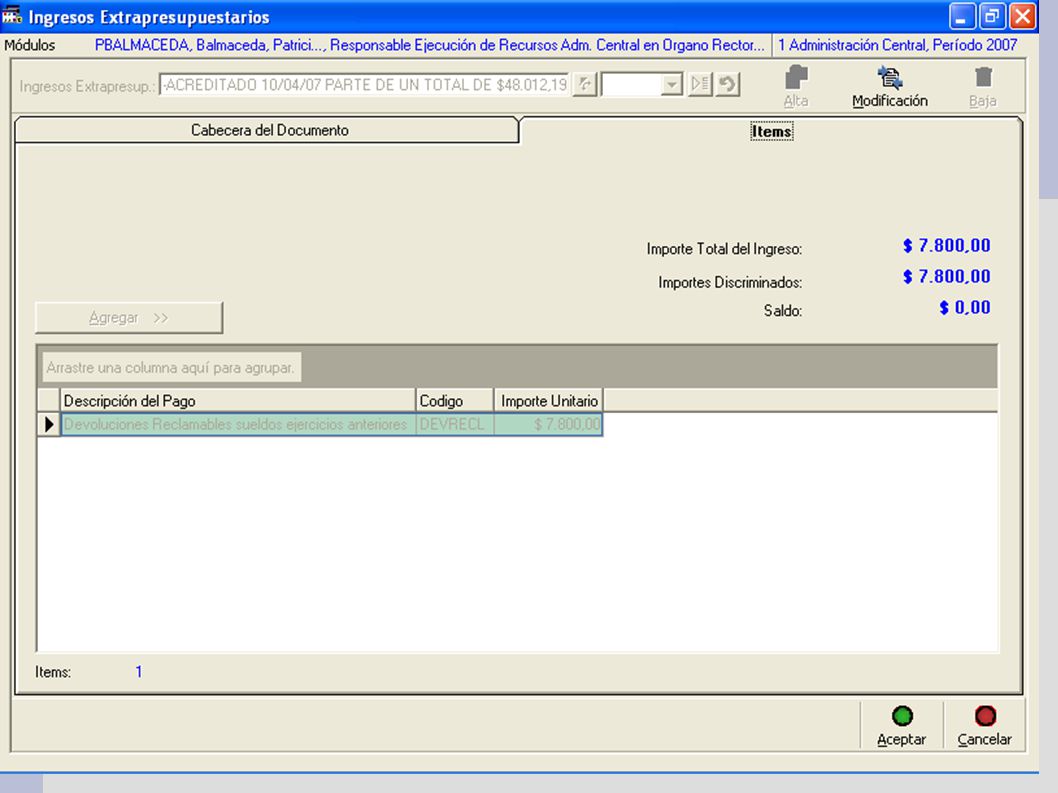Screen dimensions: 1058x793
Task: Click the Modificación toolbar icon
Action: (890, 78)
